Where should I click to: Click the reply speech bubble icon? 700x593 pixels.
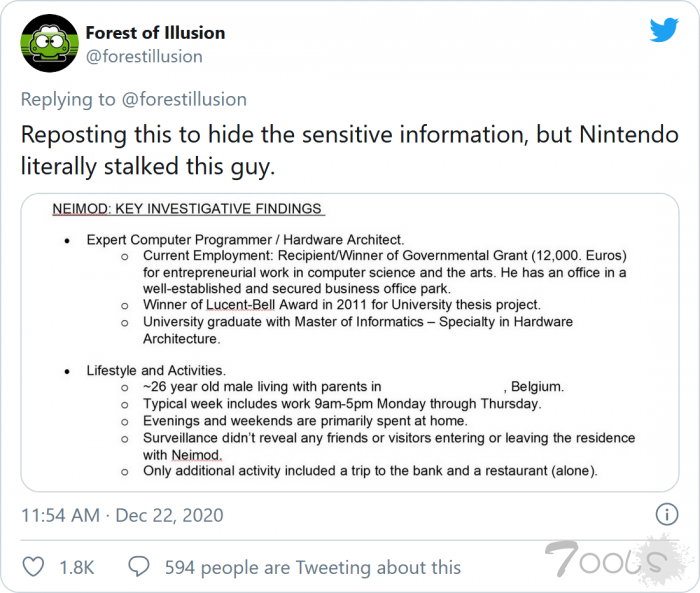[x=140, y=567]
